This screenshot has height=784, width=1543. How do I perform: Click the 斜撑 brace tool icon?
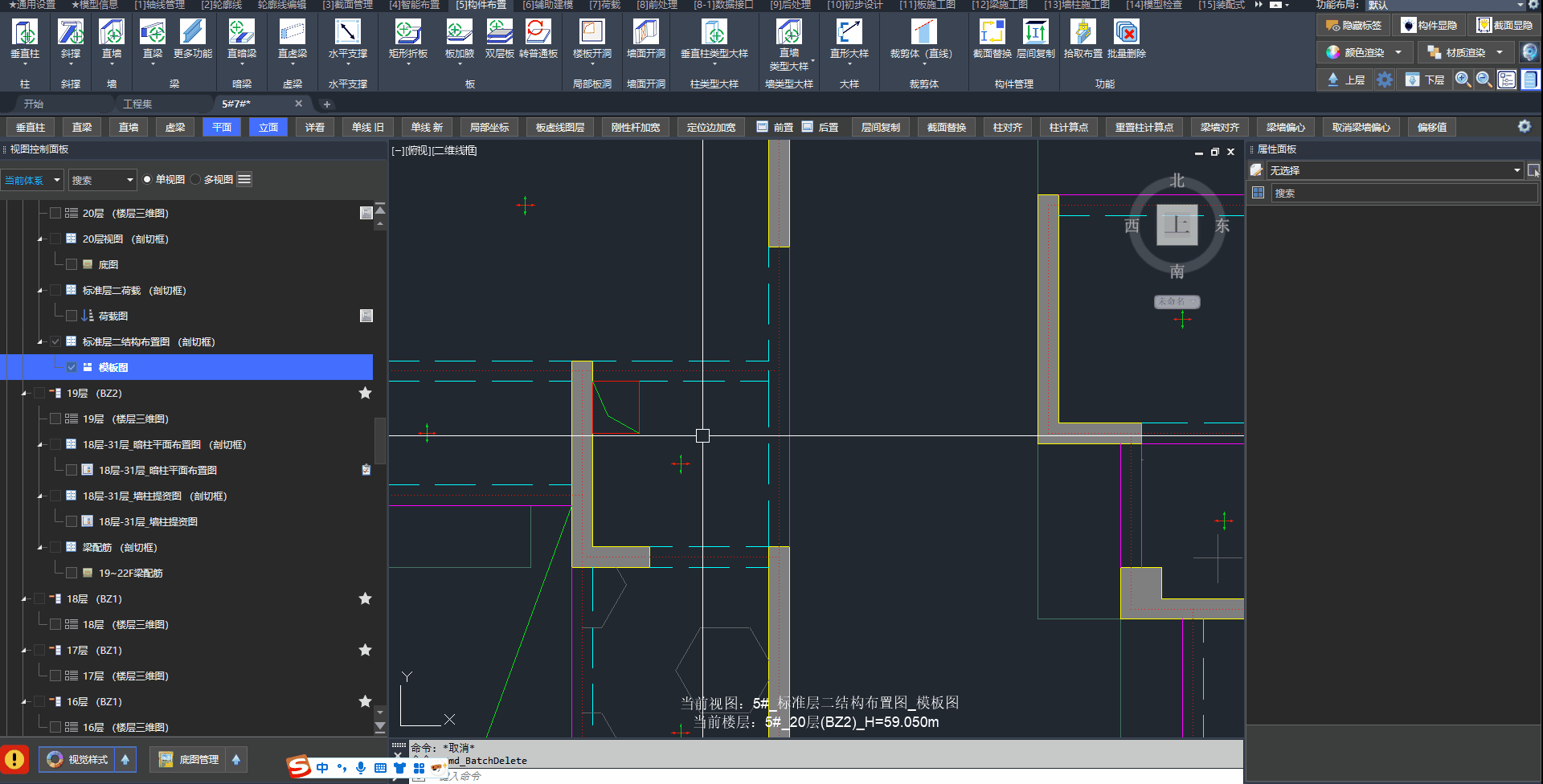(71, 33)
